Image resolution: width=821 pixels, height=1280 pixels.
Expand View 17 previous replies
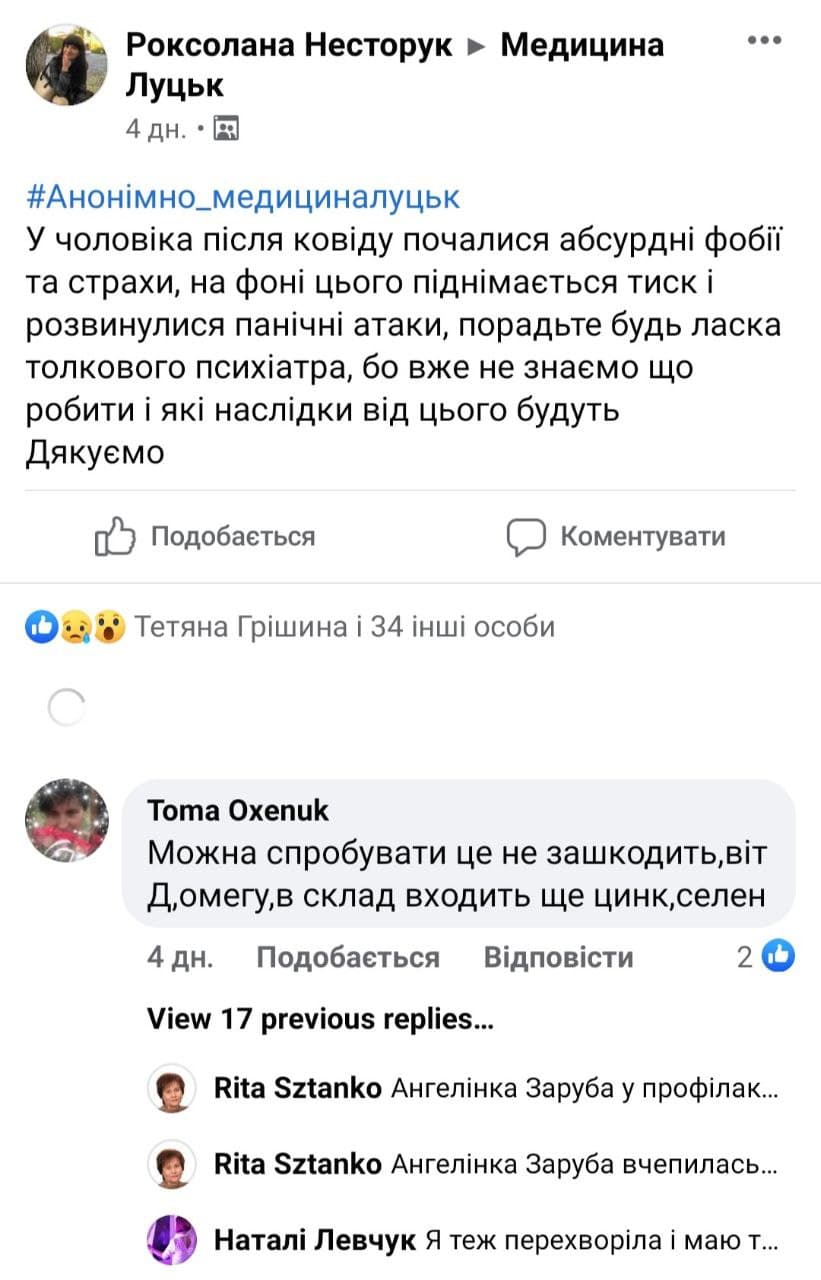pyautogui.click(x=320, y=1019)
